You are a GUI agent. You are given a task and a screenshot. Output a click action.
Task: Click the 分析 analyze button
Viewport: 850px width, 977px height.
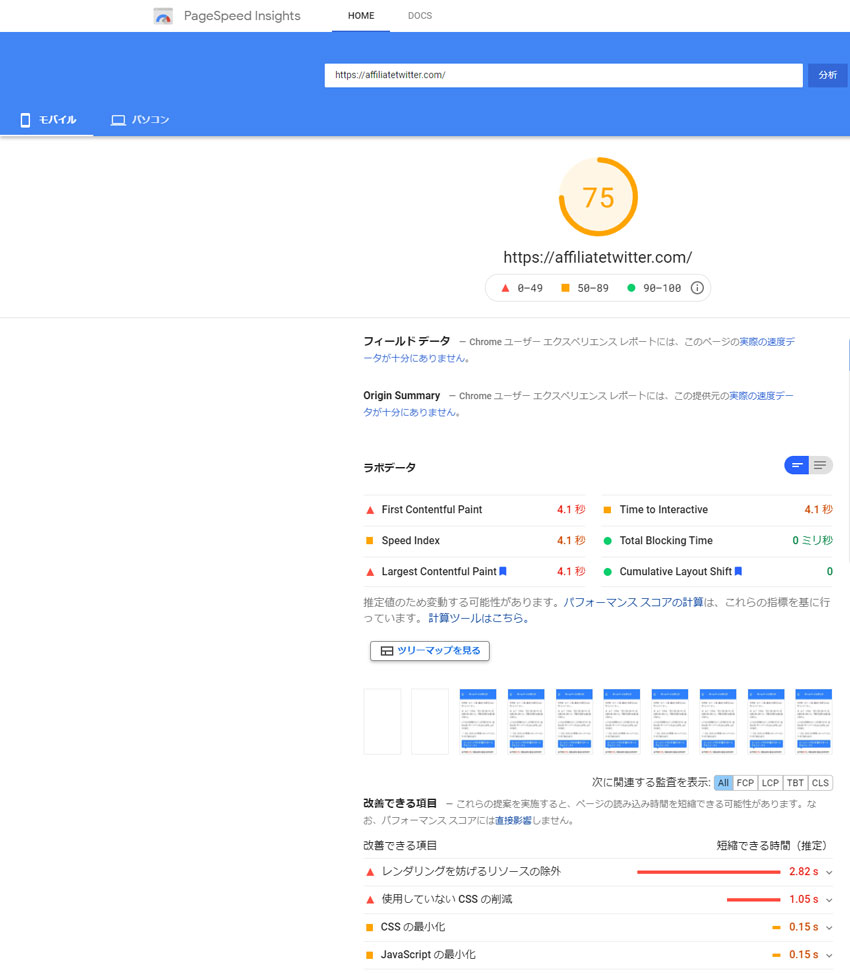(x=828, y=75)
